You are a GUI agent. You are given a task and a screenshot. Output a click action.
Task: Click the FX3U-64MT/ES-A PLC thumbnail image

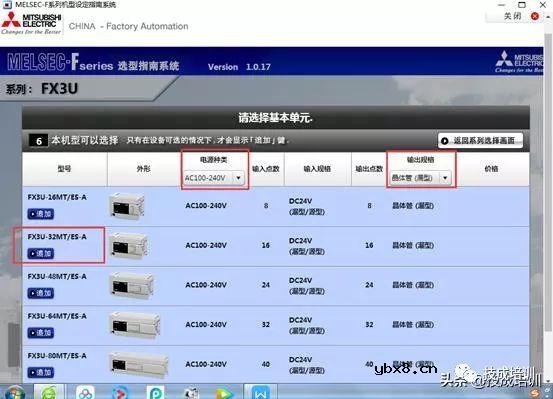(x=135, y=325)
